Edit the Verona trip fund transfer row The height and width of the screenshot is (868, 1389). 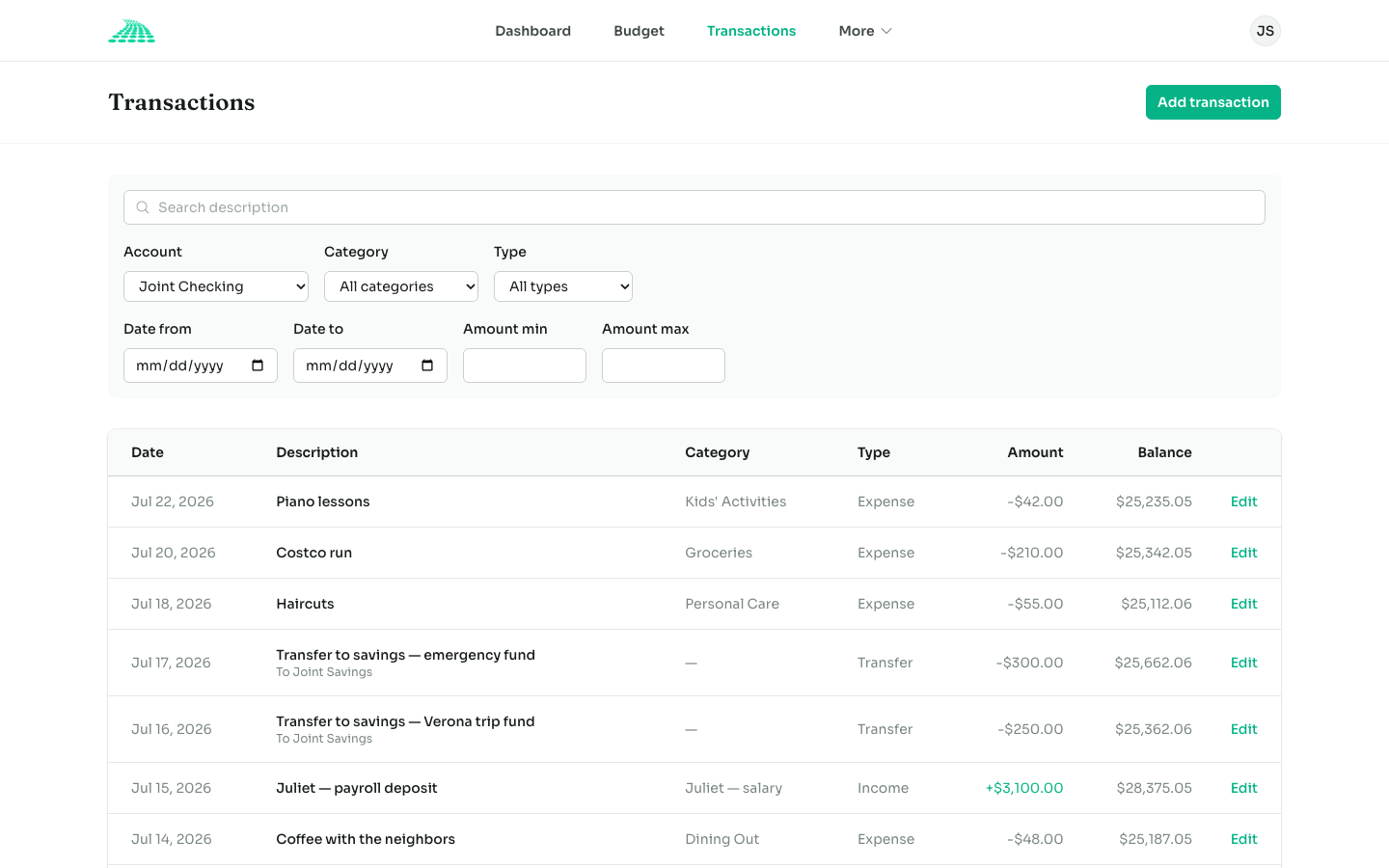coord(1243,729)
